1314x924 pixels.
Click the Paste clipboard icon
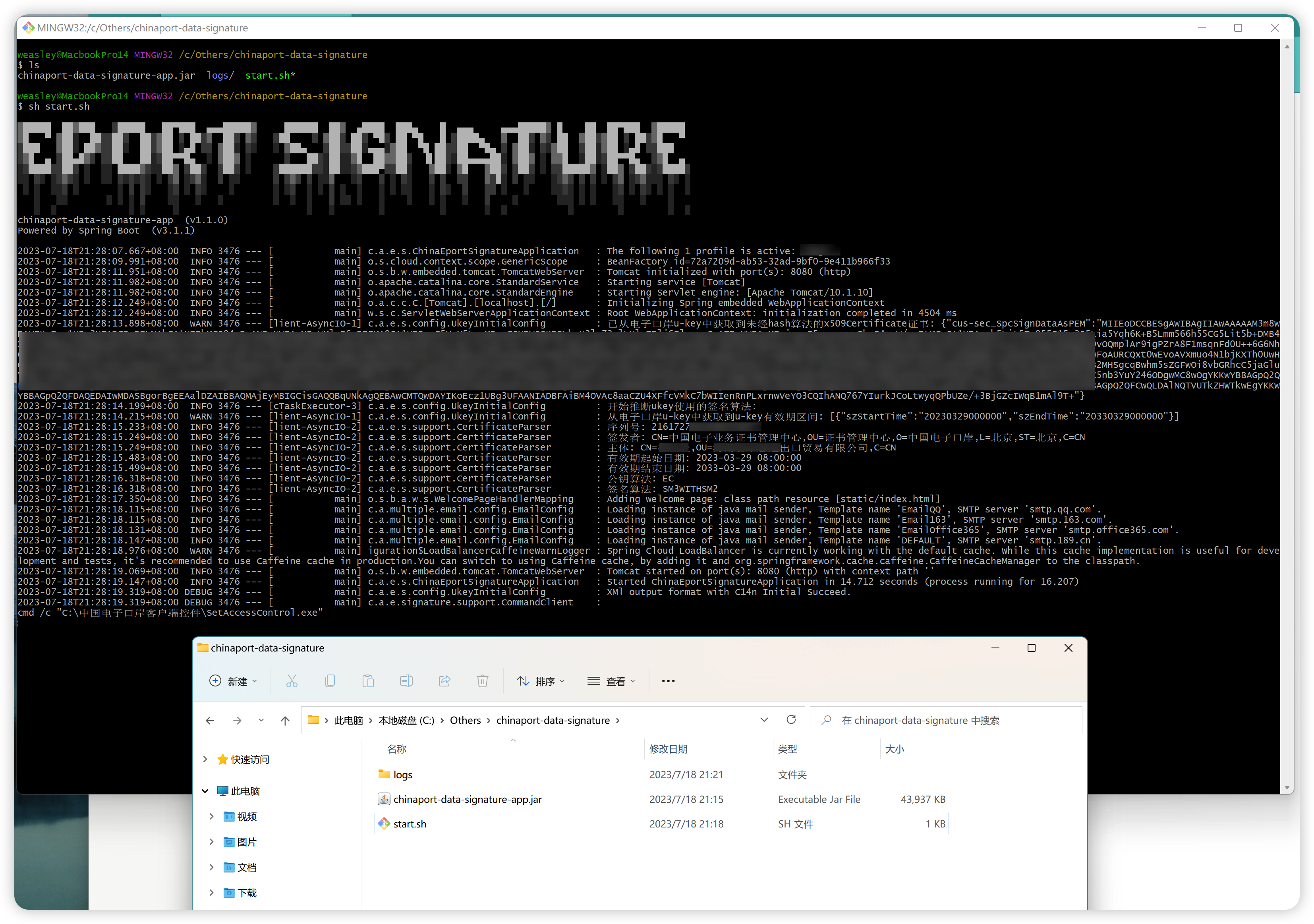pos(368,681)
